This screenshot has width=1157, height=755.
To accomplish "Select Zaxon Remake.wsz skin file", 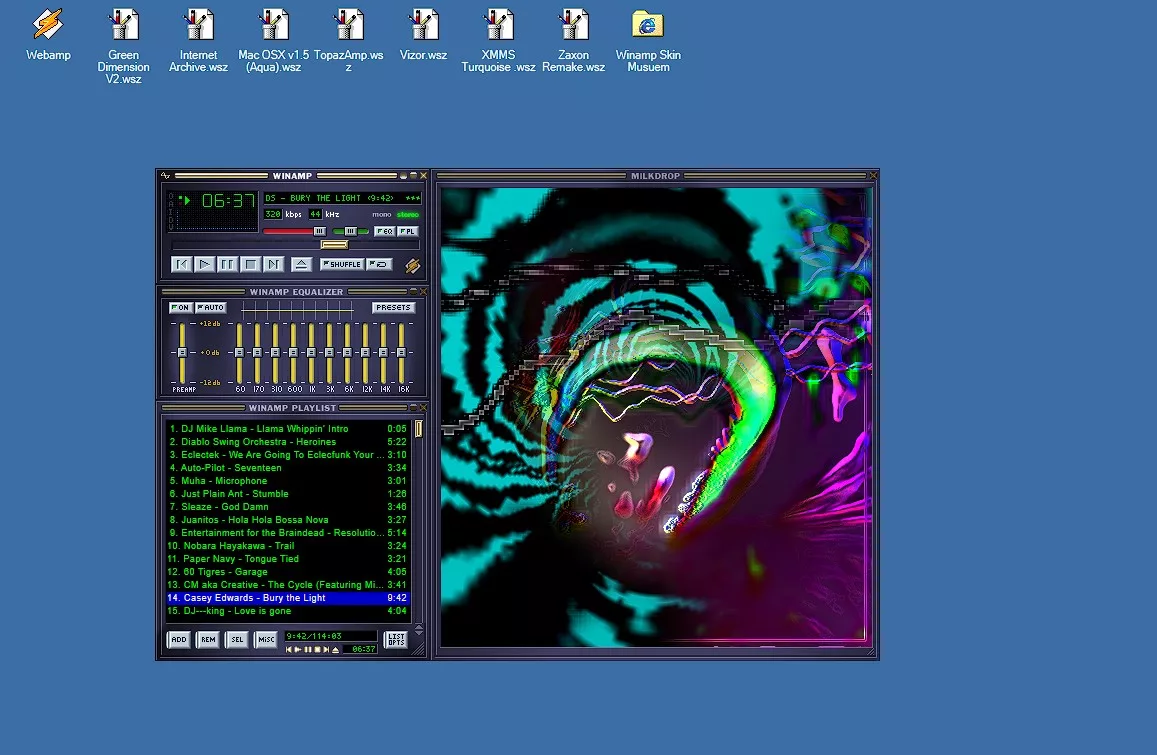I will tap(573, 41).
